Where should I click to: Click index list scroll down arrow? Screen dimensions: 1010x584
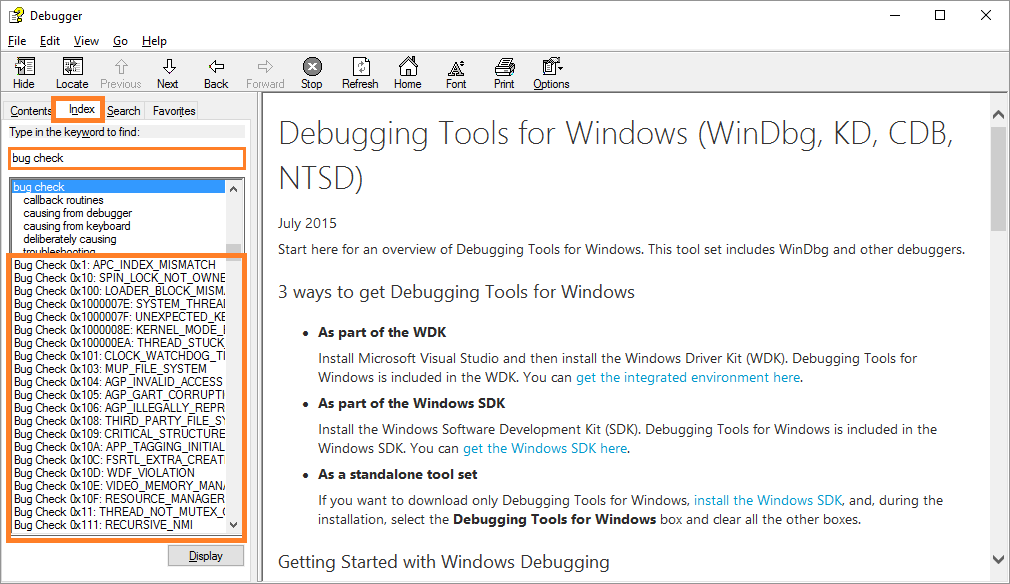234,525
